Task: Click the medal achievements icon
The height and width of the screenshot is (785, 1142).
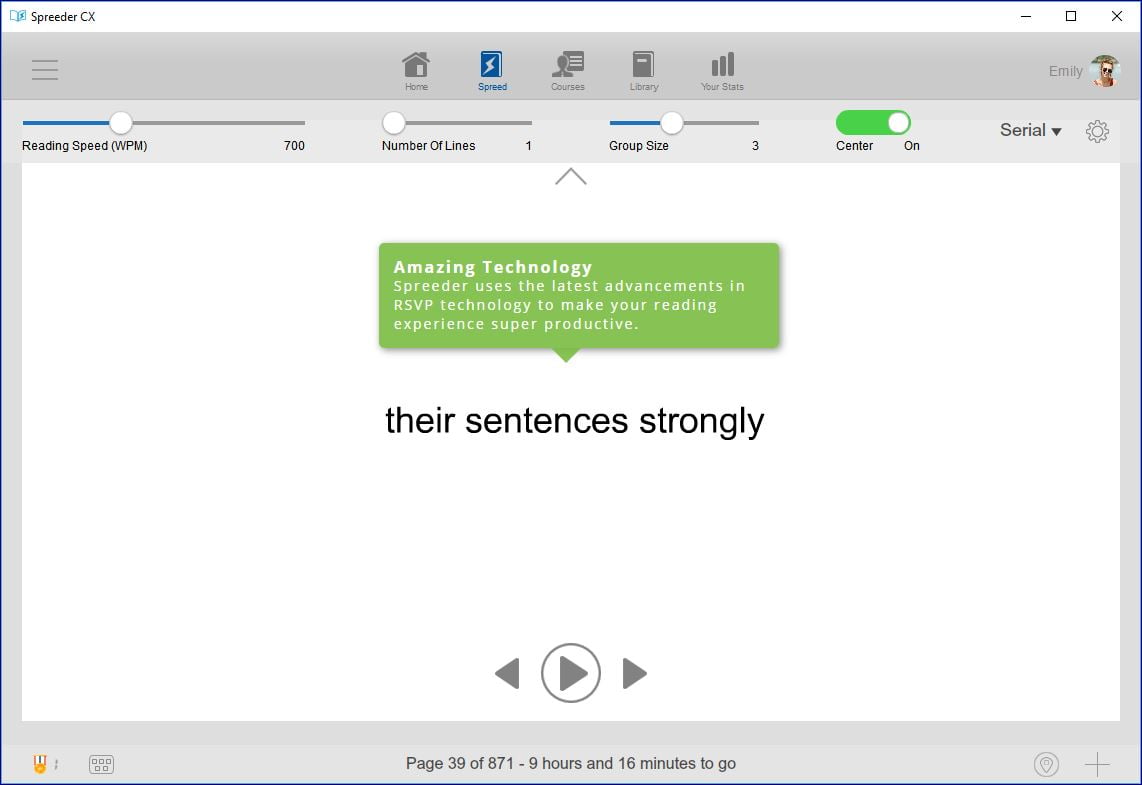Action: [40, 764]
